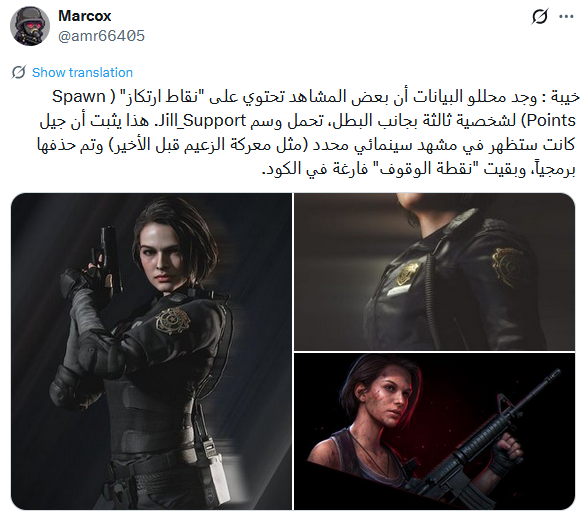Click the @amr66405 handle

101,36
